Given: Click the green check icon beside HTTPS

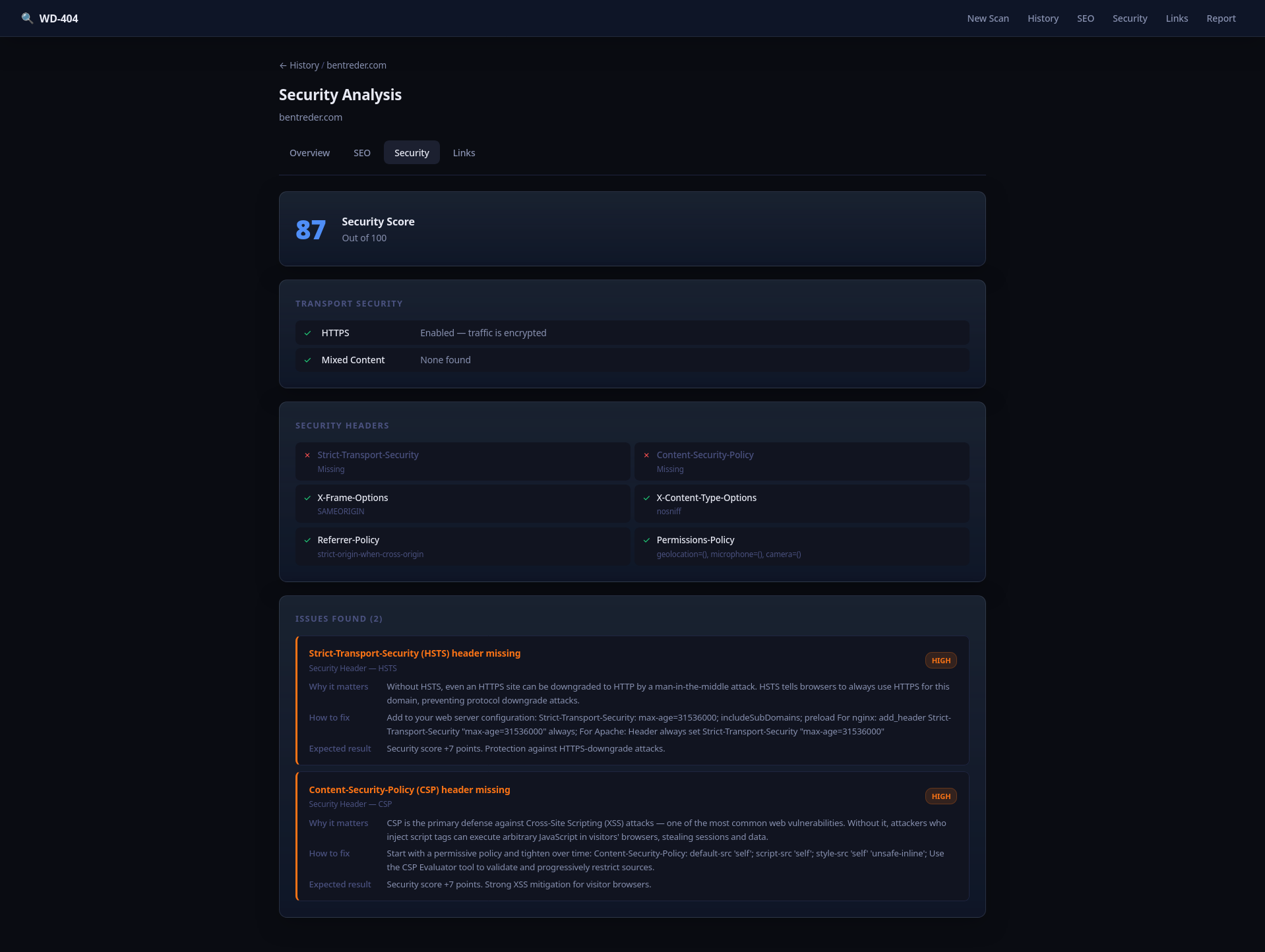Looking at the screenshot, I should (307, 333).
